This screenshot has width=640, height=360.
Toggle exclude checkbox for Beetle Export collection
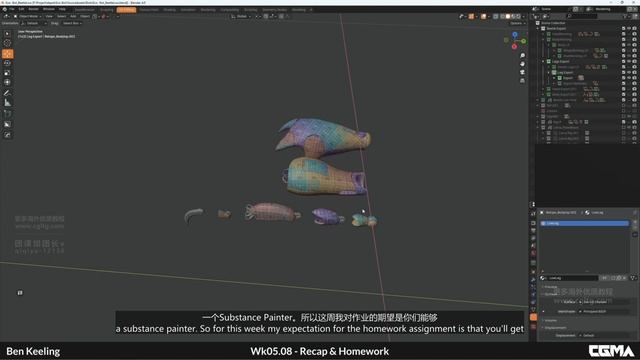tap(624, 29)
